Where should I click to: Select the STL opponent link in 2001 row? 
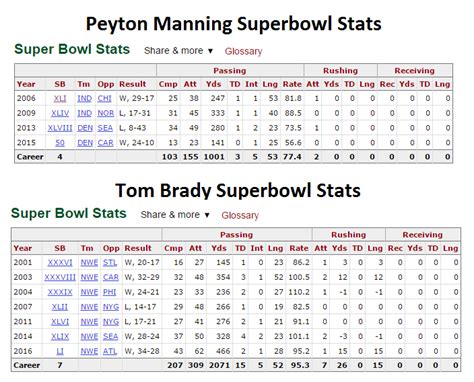coord(110,263)
